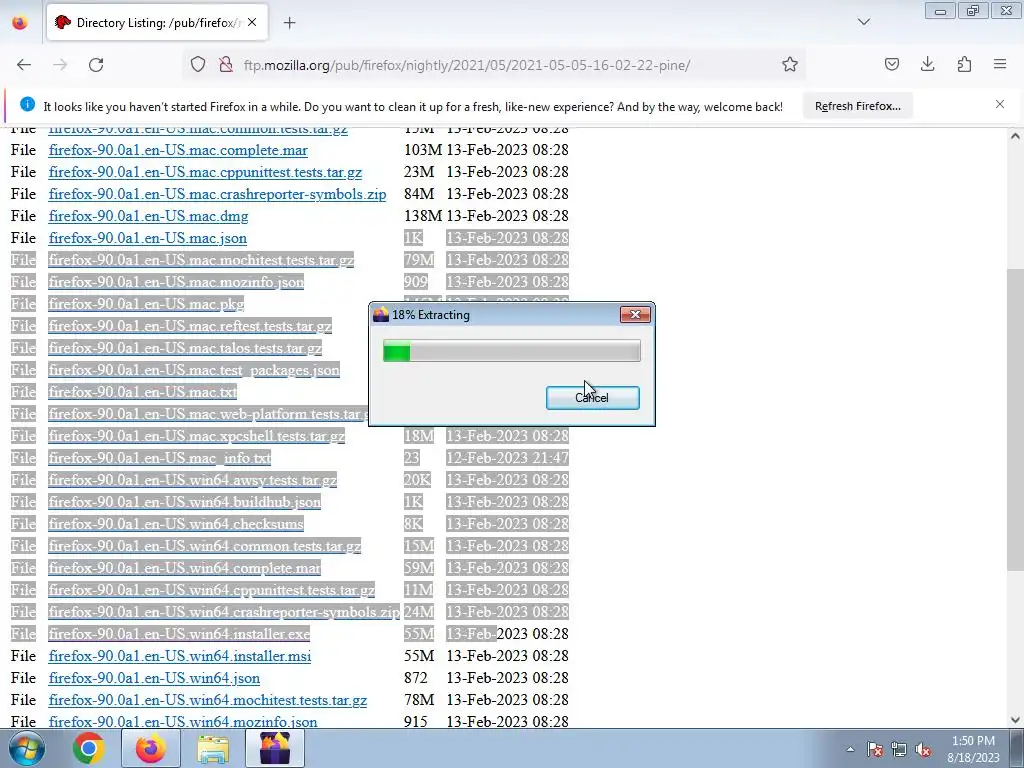This screenshot has height=768, width=1024.
Task: Open firefox-90.0a1.en-US.win64.complete.mar link
Action: (184, 568)
